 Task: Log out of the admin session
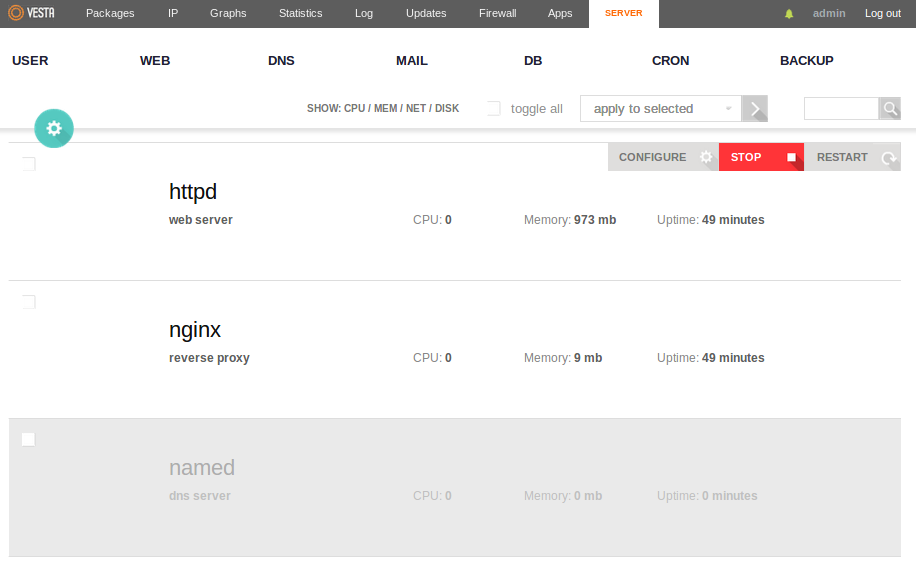coord(882,14)
